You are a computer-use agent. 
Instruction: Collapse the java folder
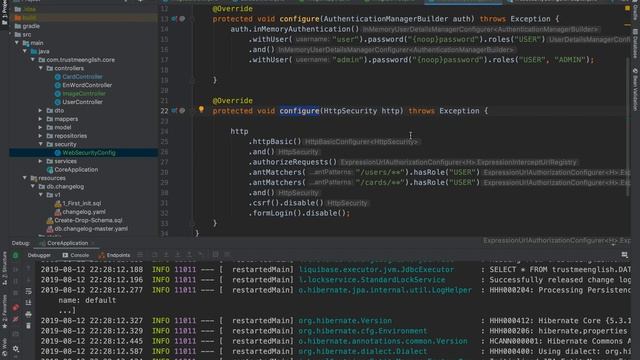tap(25, 51)
